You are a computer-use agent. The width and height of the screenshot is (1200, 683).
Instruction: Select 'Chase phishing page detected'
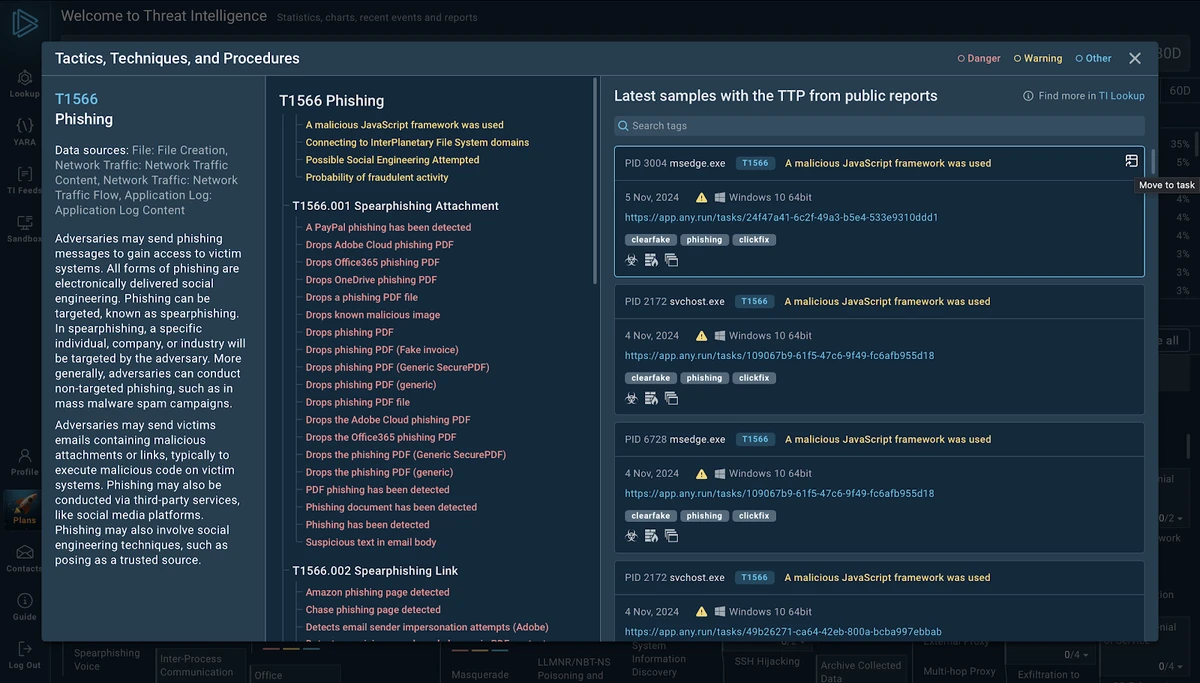click(x=373, y=610)
